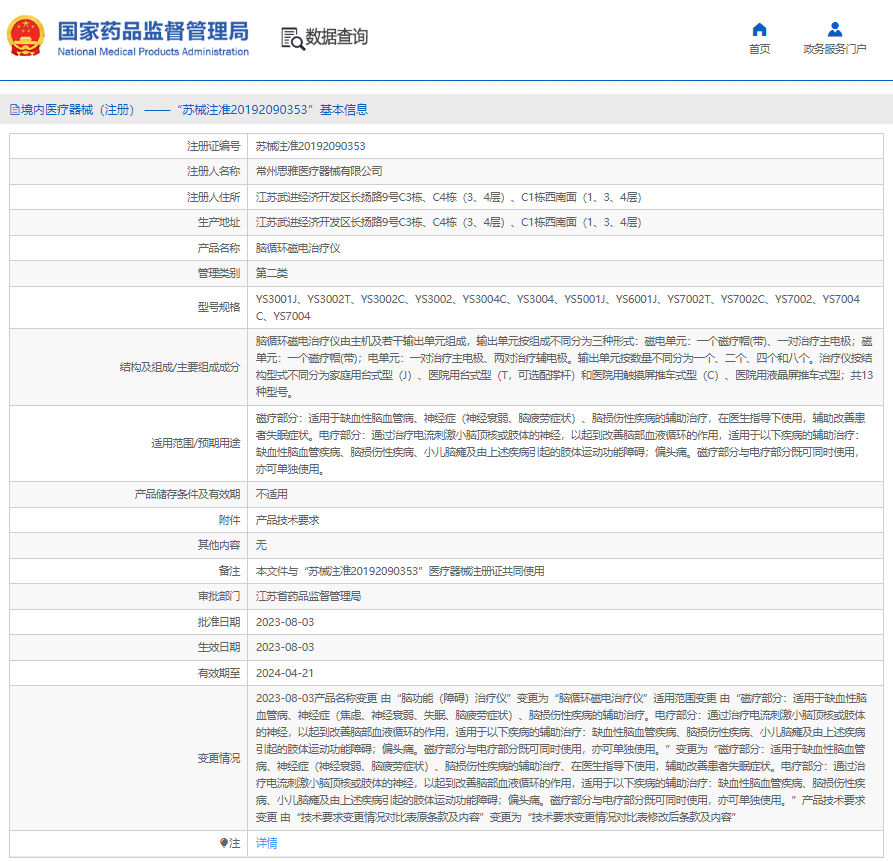Select expiry date 2024-04-21
893x861 pixels.
(285, 673)
